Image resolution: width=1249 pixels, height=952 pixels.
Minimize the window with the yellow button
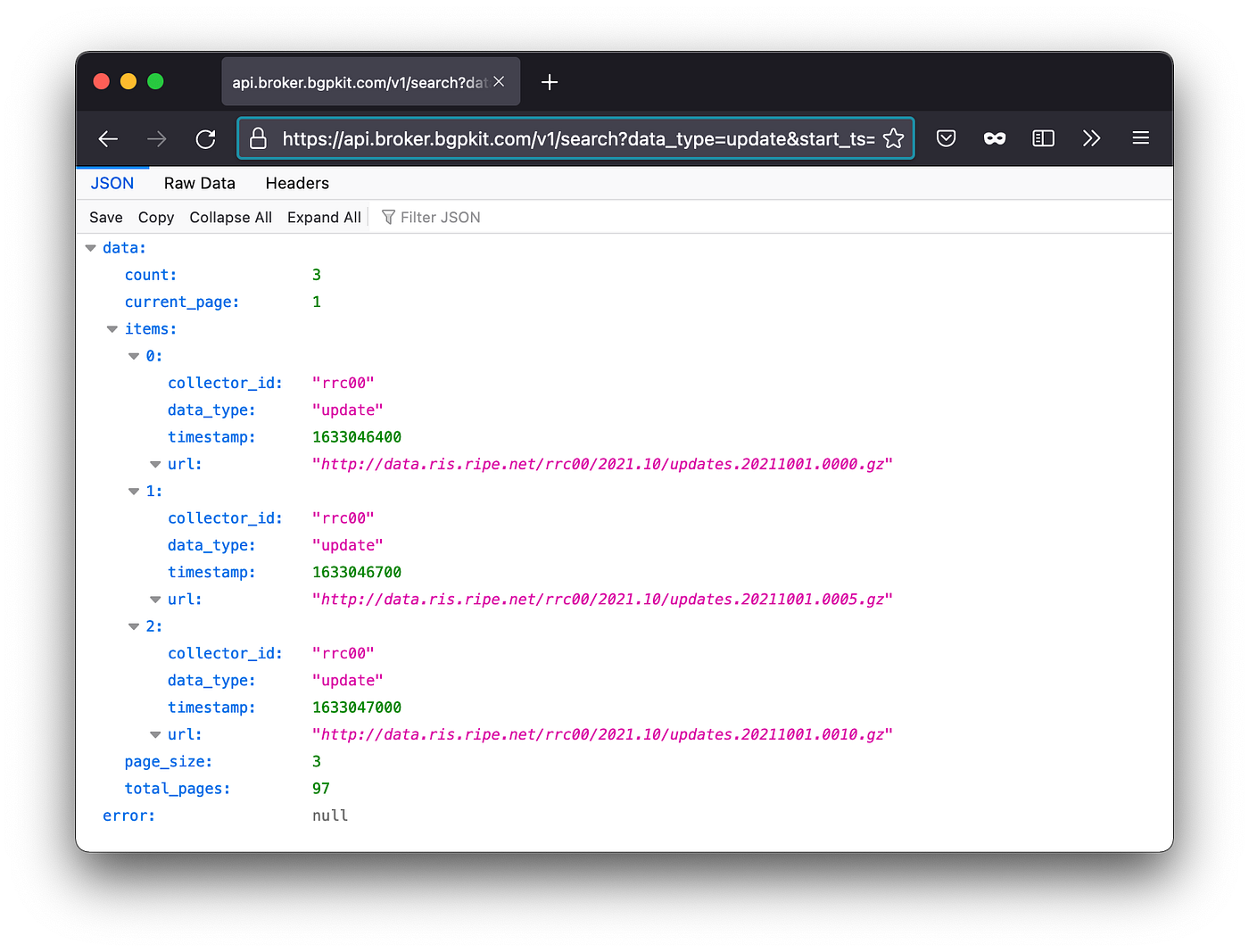click(128, 81)
